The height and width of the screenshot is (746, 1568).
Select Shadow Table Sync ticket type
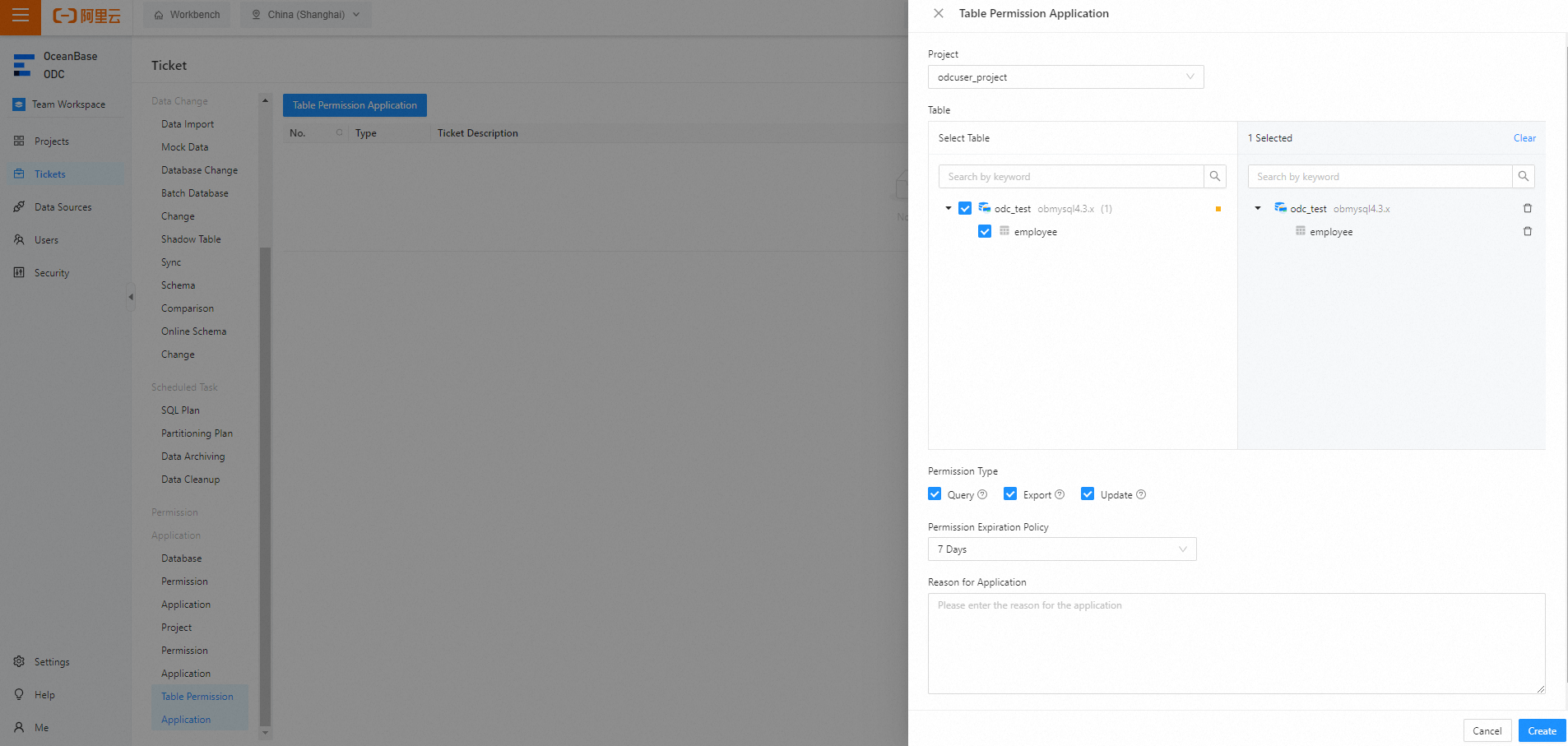[191, 251]
